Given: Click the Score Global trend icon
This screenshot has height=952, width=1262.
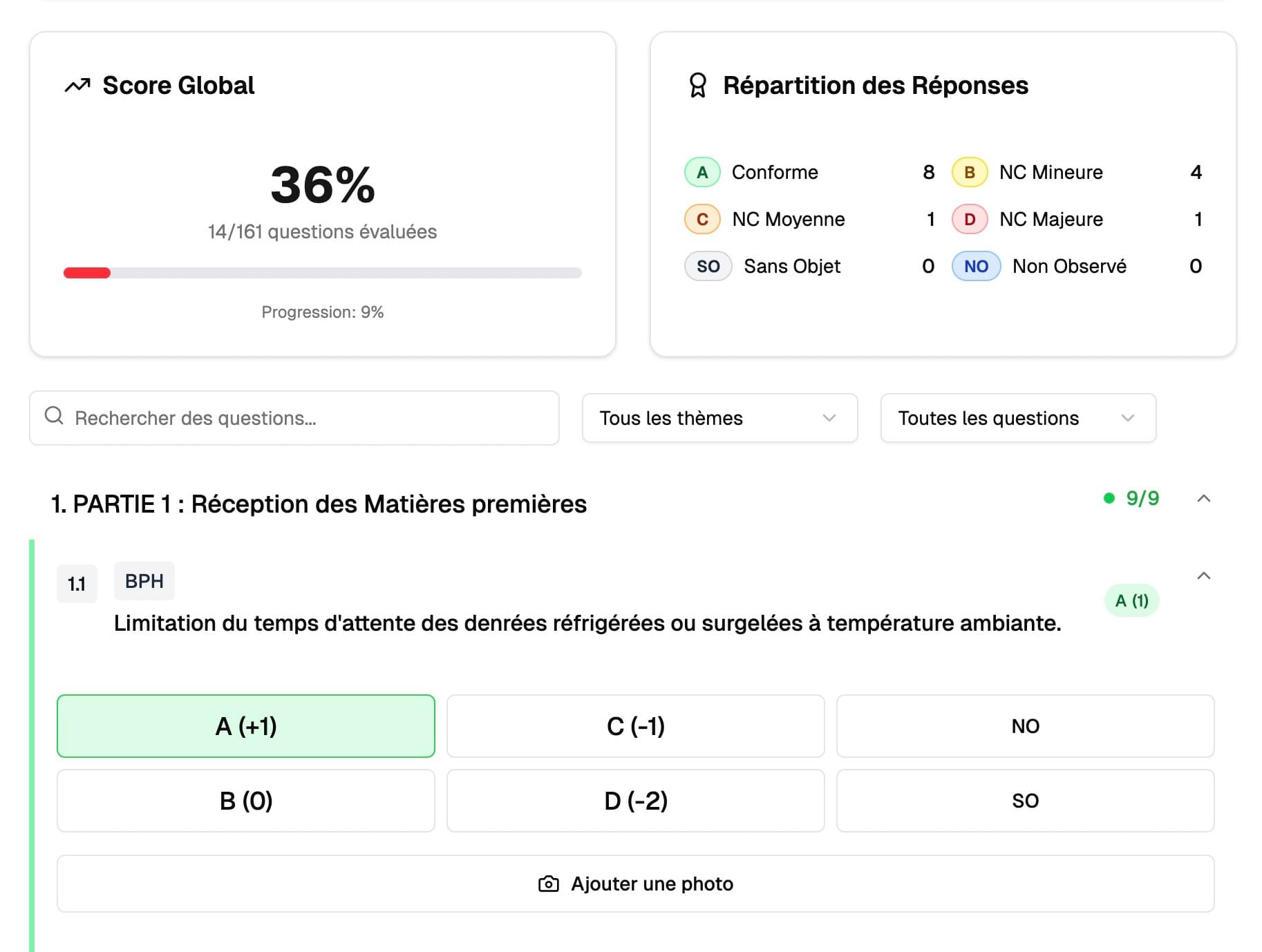Looking at the screenshot, I should (77, 86).
